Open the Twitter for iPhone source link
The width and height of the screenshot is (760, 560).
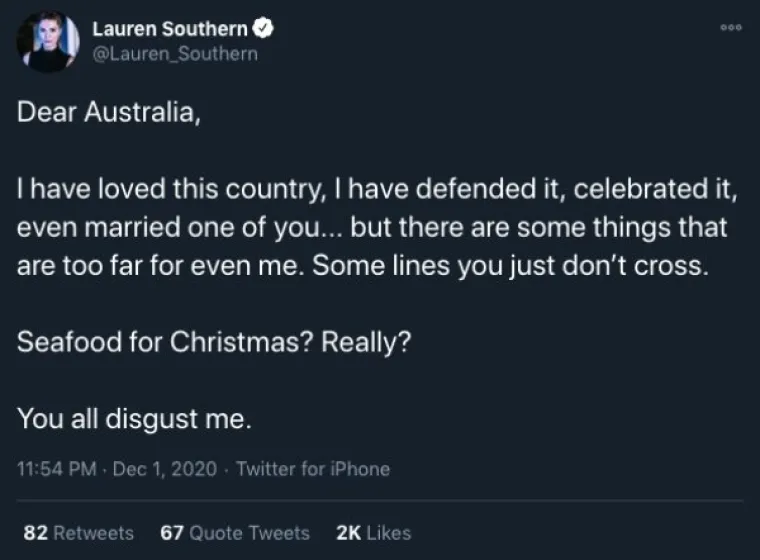coord(313,468)
